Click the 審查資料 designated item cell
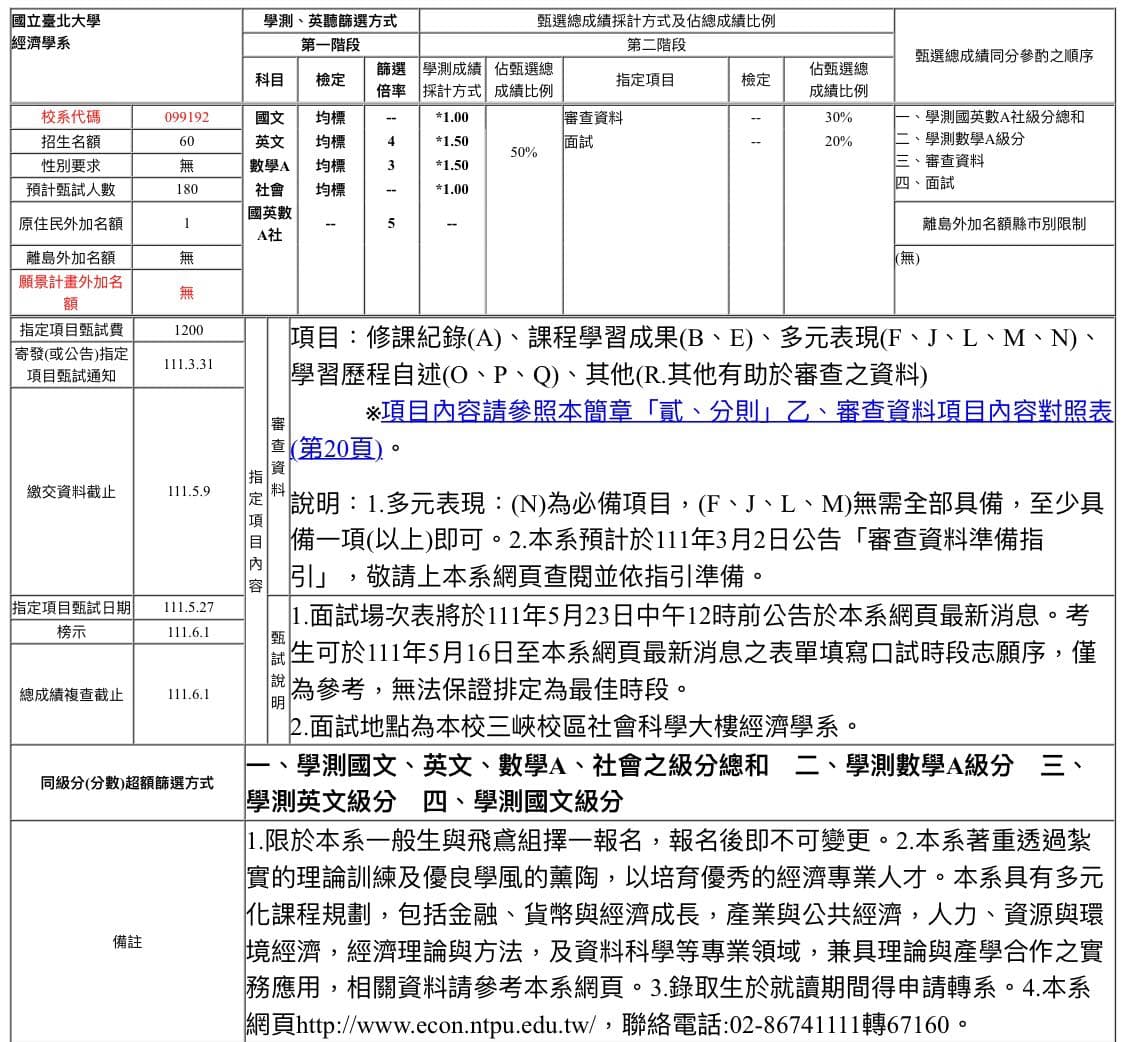 645,118
